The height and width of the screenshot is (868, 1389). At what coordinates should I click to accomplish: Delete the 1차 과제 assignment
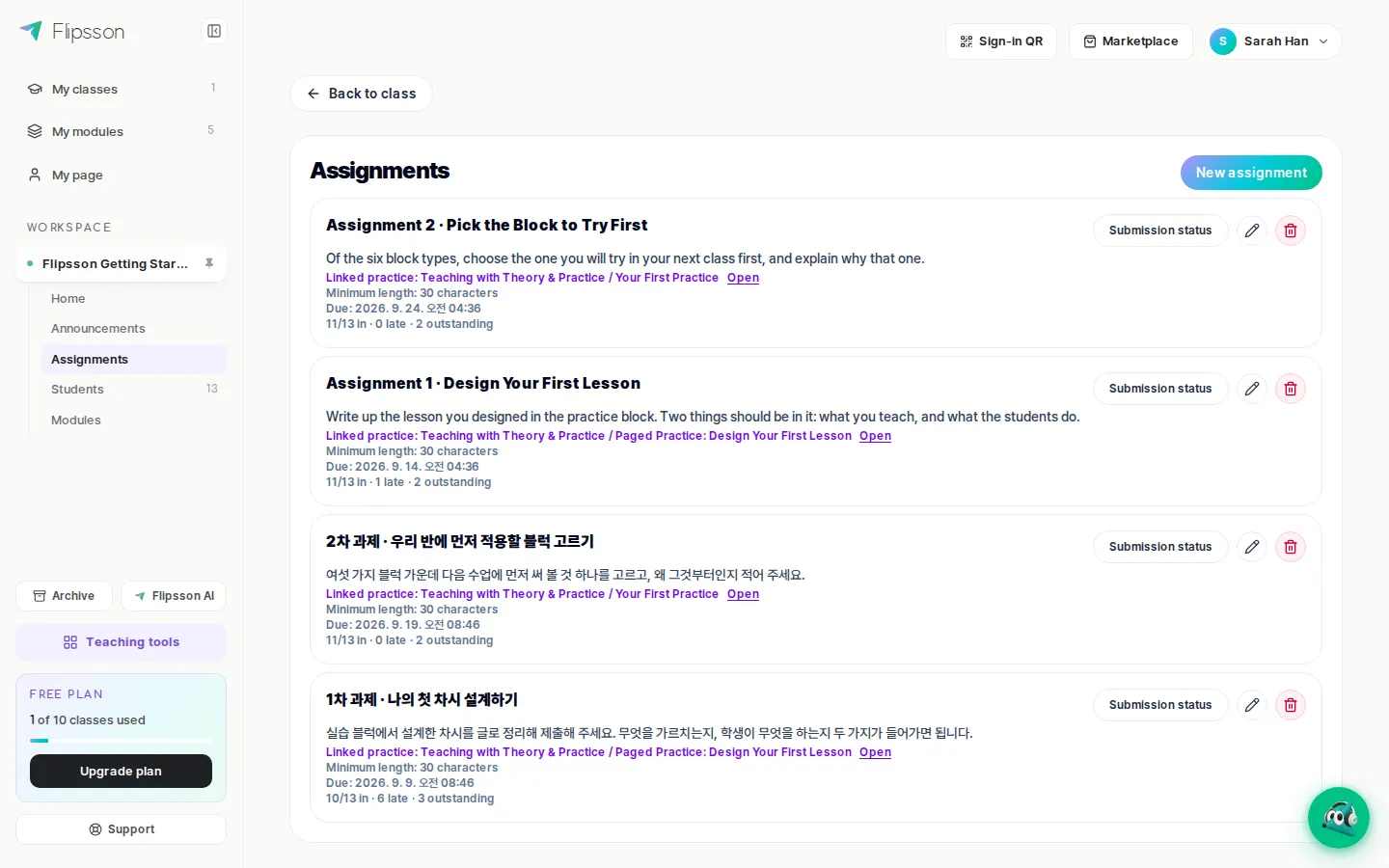point(1291,705)
